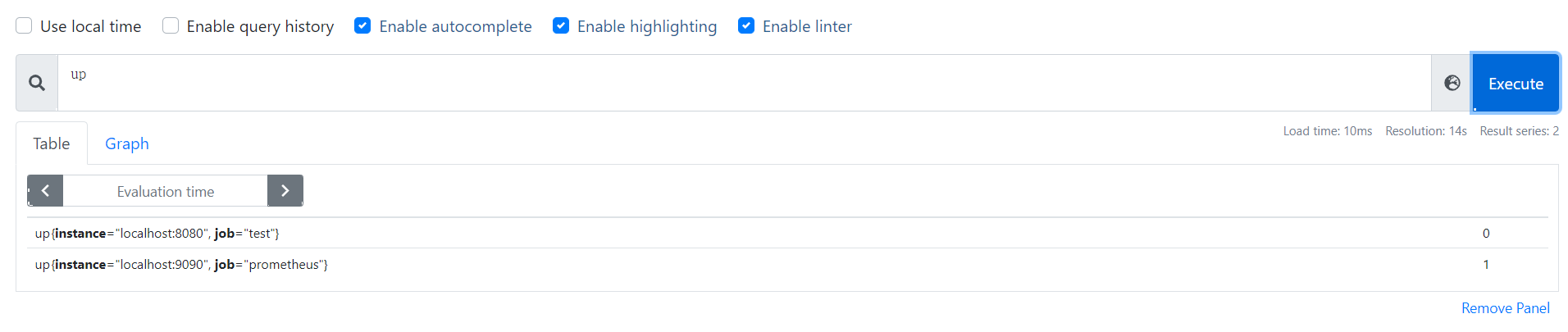Click the Evaluation time input box
Screen dimensions: 1568x332
165,191
